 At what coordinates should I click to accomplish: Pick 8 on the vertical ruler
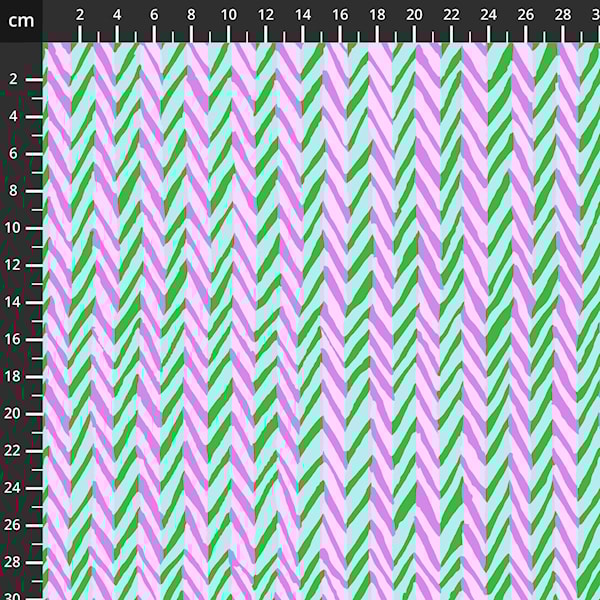click(x=13, y=191)
